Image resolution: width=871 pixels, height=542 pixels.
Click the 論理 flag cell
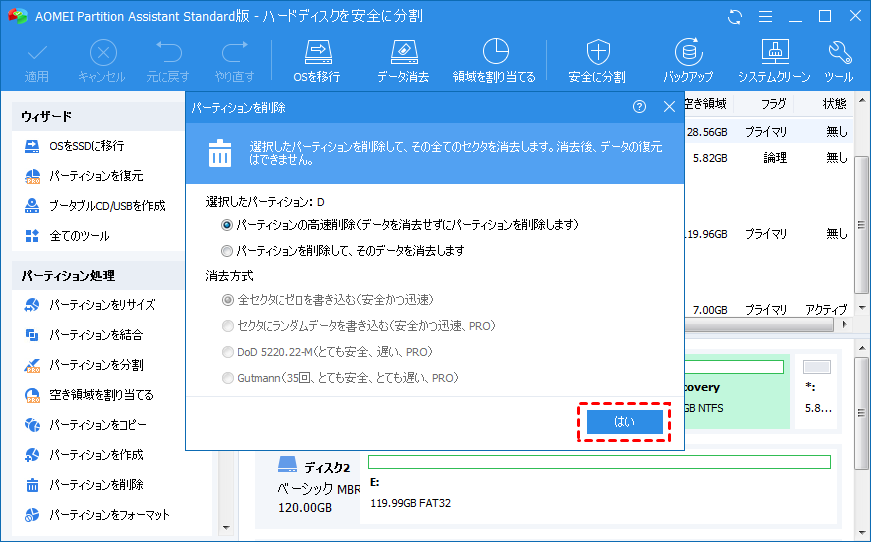pyautogui.click(x=775, y=158)
